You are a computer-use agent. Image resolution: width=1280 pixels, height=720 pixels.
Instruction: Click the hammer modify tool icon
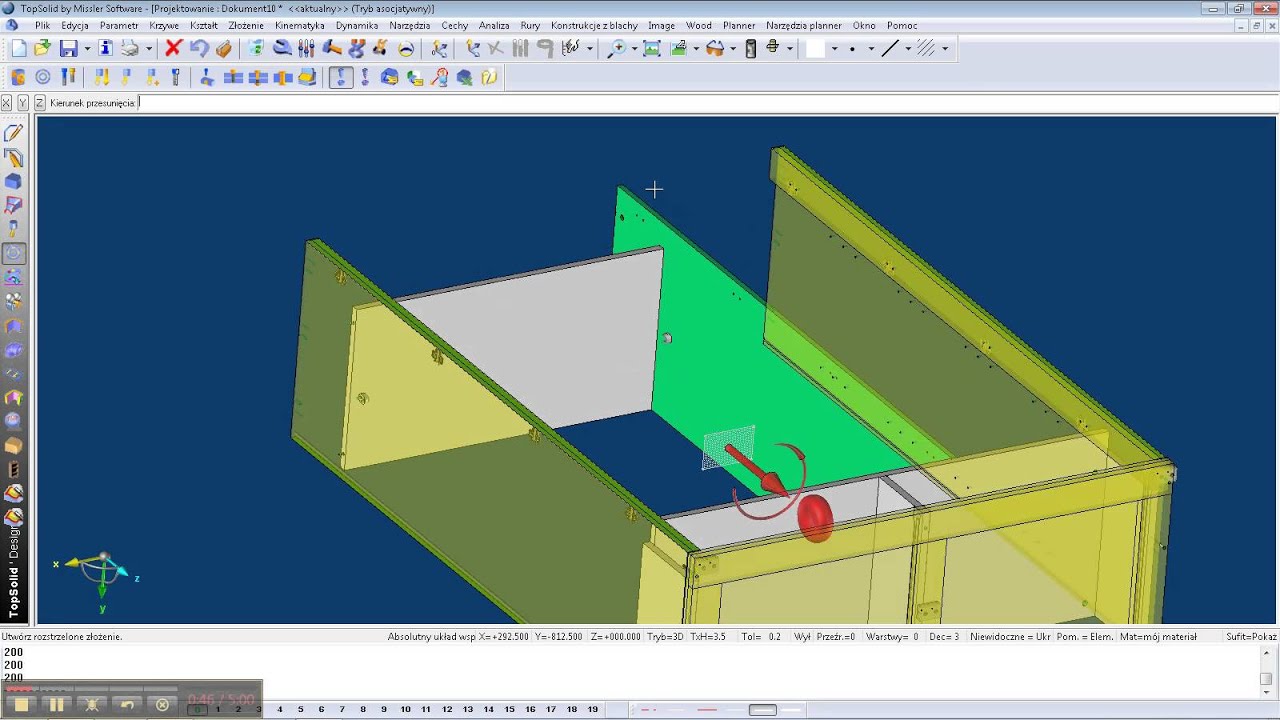pos(332,48)
